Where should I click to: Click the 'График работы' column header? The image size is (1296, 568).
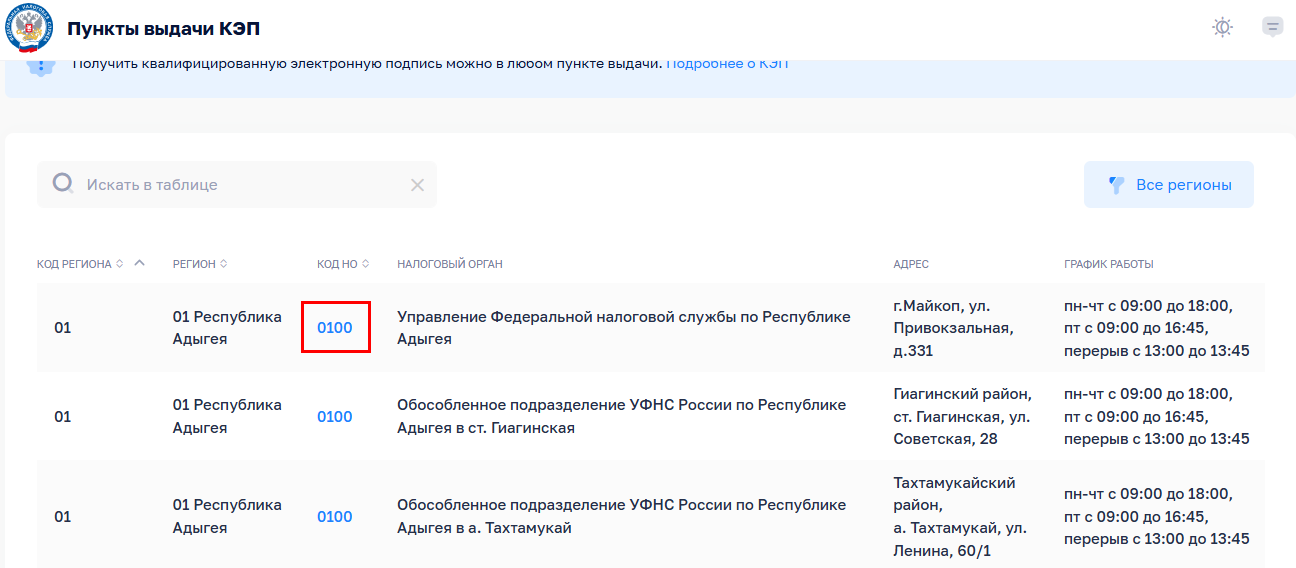(x=1109, y=264)
